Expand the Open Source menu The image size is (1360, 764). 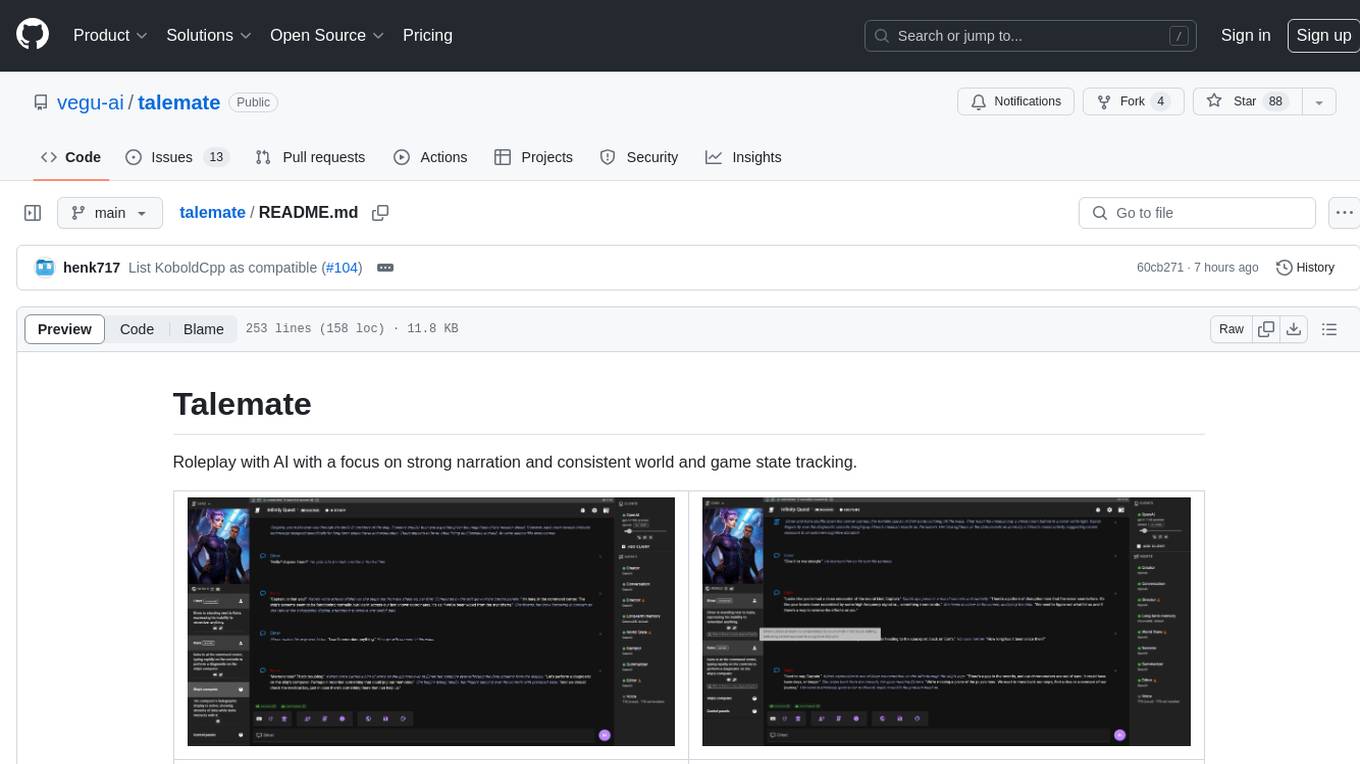coord(327,35)
